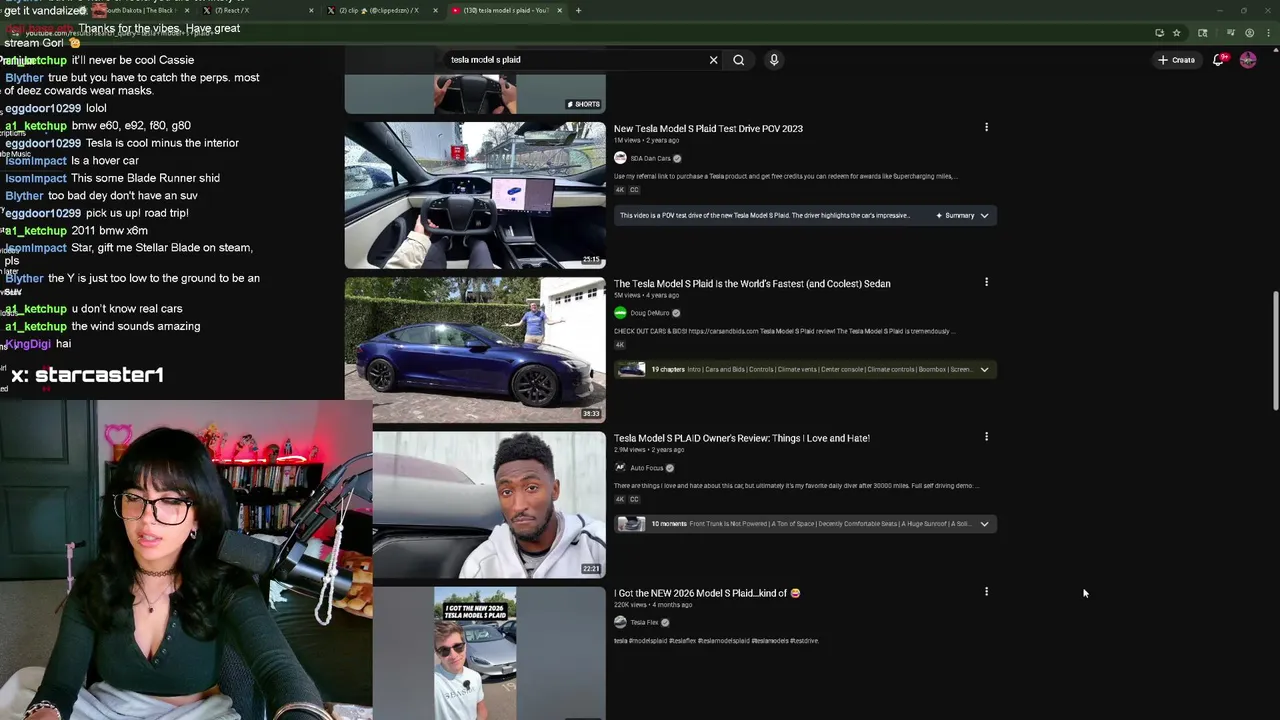Screen dimensions: 1280x720
Task: Open the YouTube notifications bell
Action: (x=1218, y=60)
